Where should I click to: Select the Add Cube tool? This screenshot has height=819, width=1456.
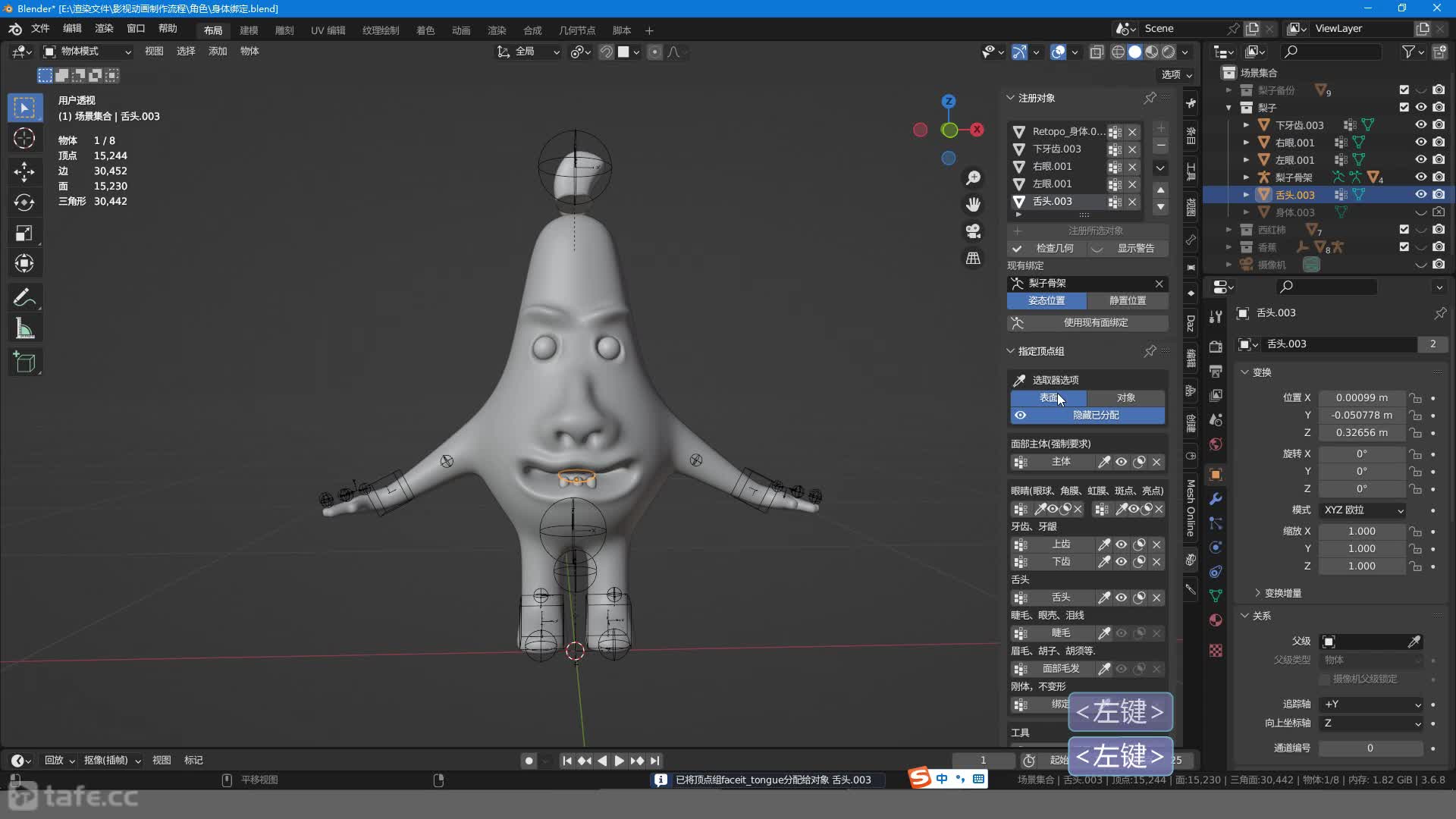pyautogui.click(x=24, y=362)
